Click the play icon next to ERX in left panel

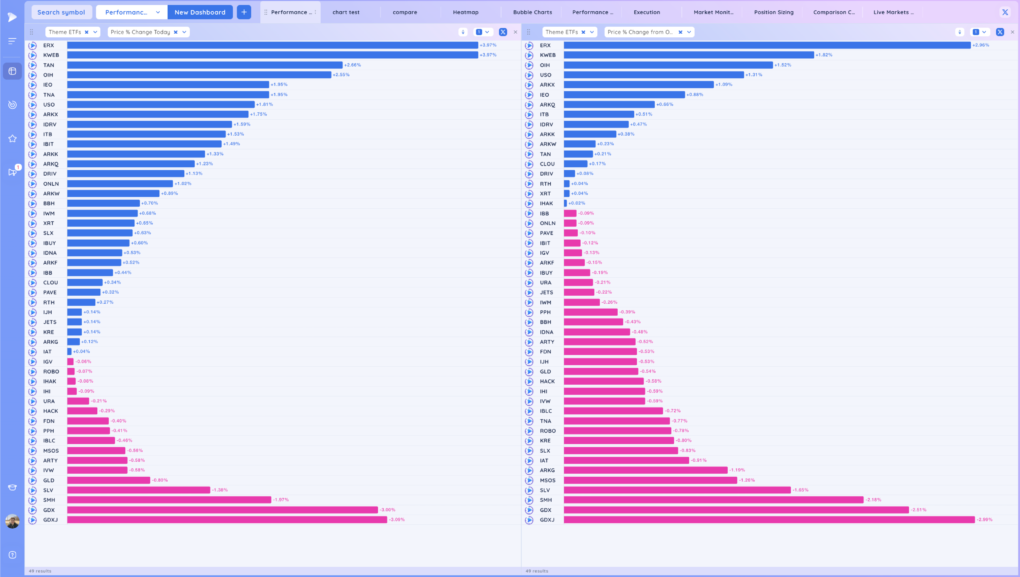point(32,45)
